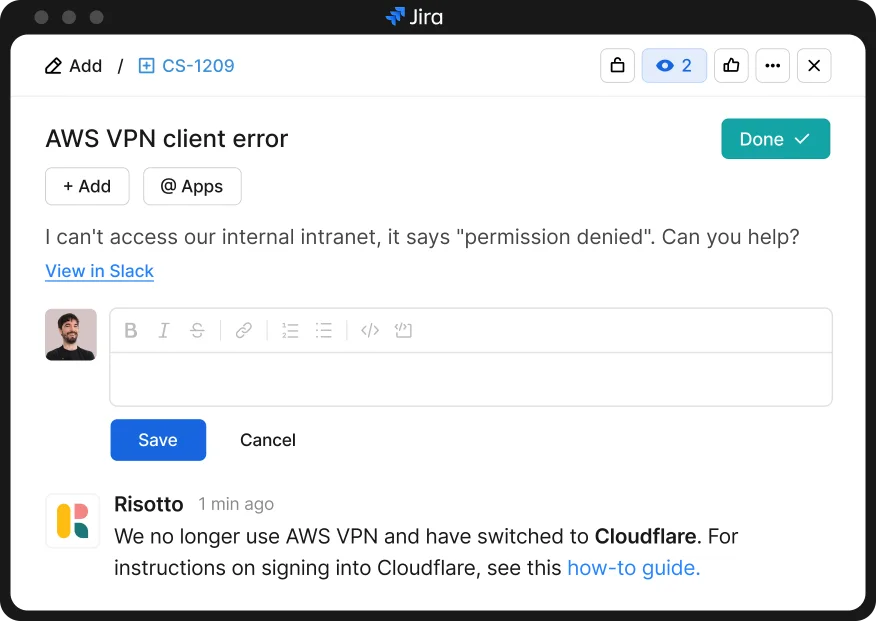Viewport: 876px width, 621px height.
Task: Click the @ Apps button
Action: (x=192, y=186)
